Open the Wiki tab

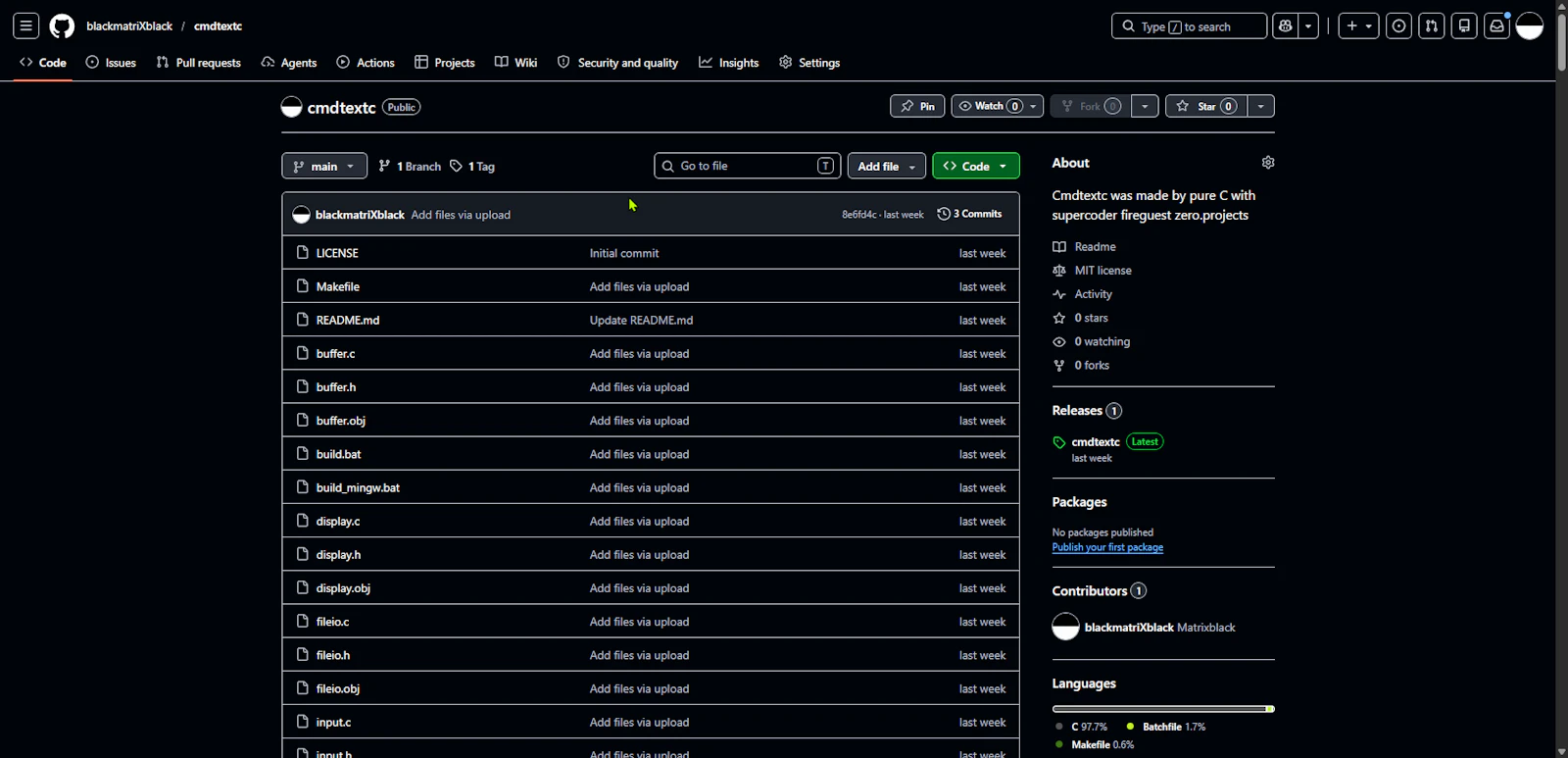[515, 62]
